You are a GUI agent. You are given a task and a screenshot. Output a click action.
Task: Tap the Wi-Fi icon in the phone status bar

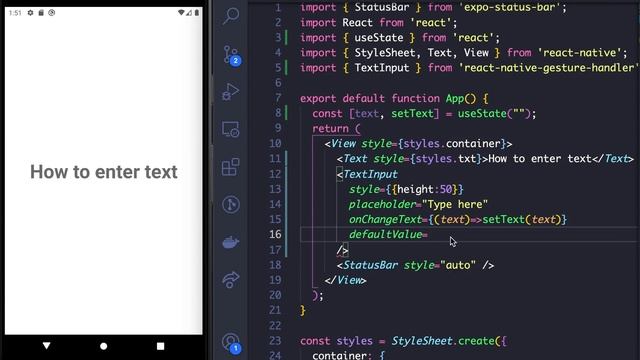pos(181,13)
